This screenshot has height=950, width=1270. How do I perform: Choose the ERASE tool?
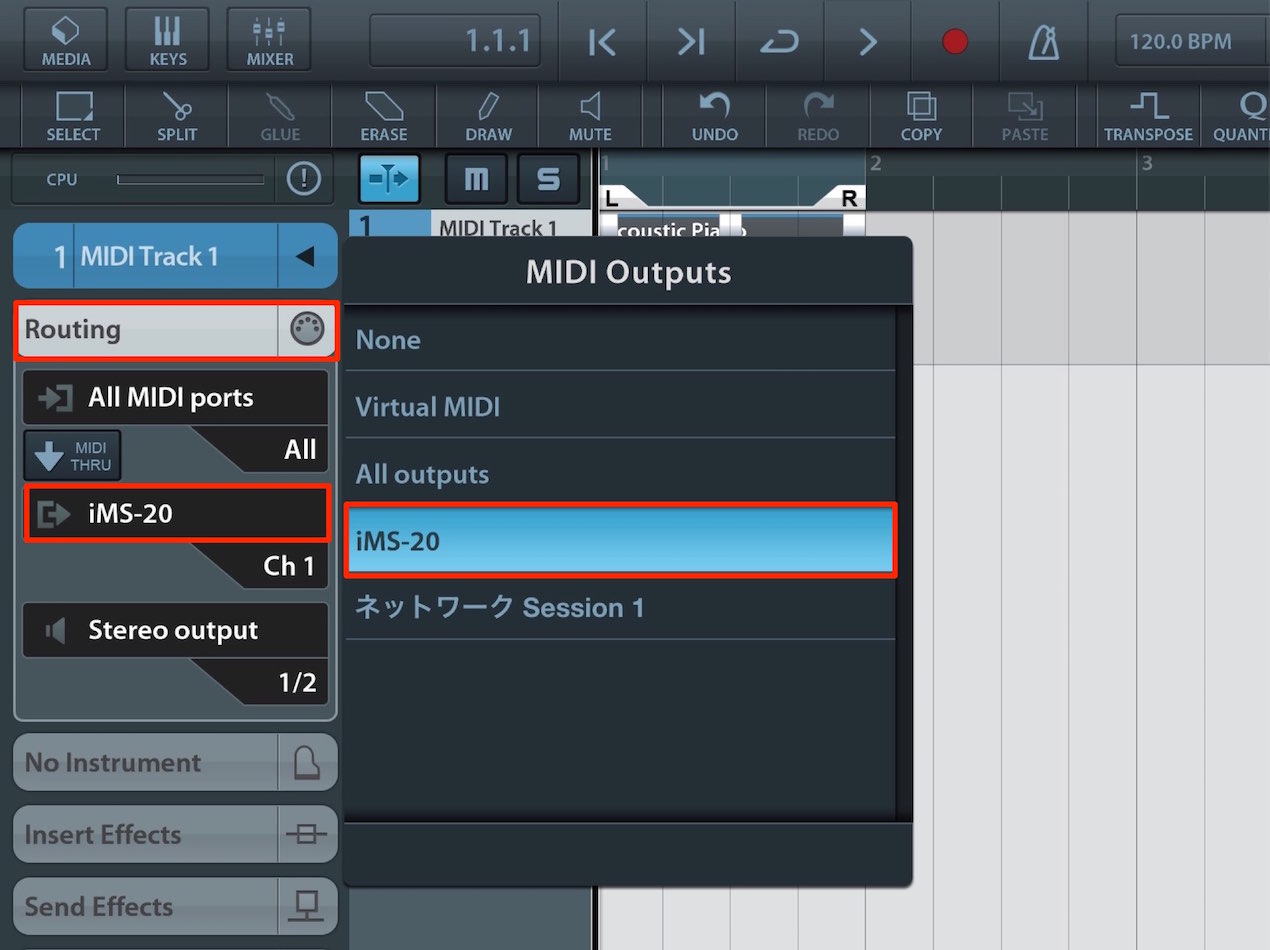point(384,116)
